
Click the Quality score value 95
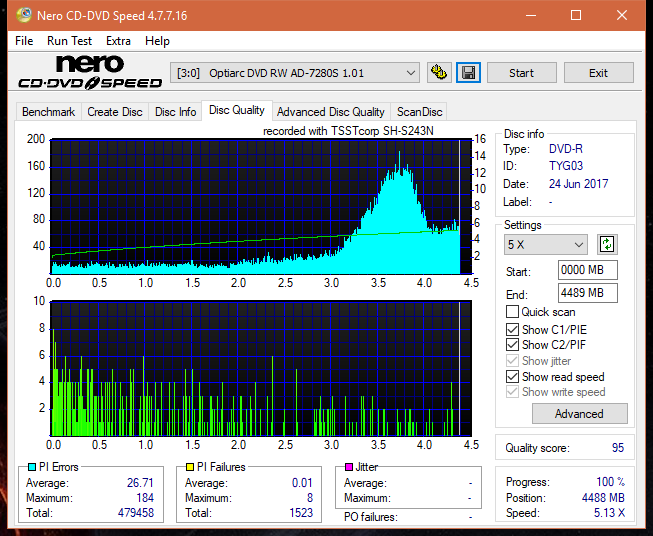618,448
